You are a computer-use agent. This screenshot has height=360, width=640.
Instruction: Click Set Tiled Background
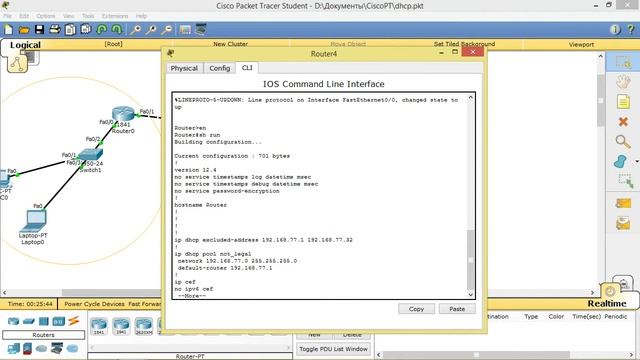click(x=464, y=44)
